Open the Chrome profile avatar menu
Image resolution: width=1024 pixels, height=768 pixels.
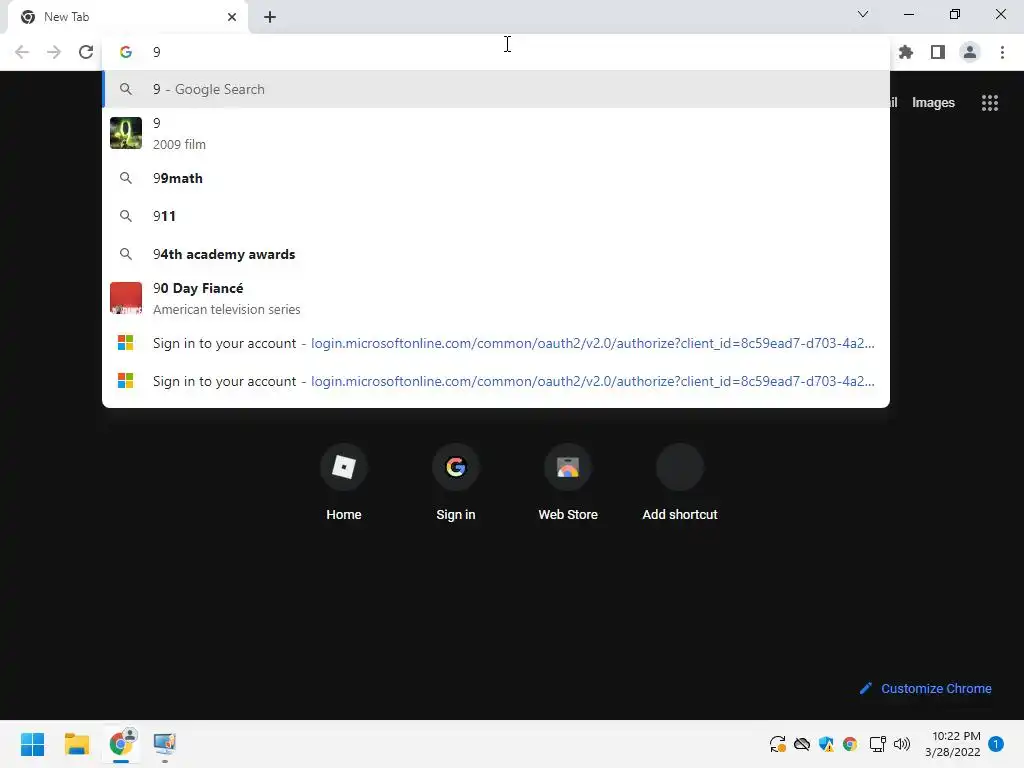(x=970, y=52)
